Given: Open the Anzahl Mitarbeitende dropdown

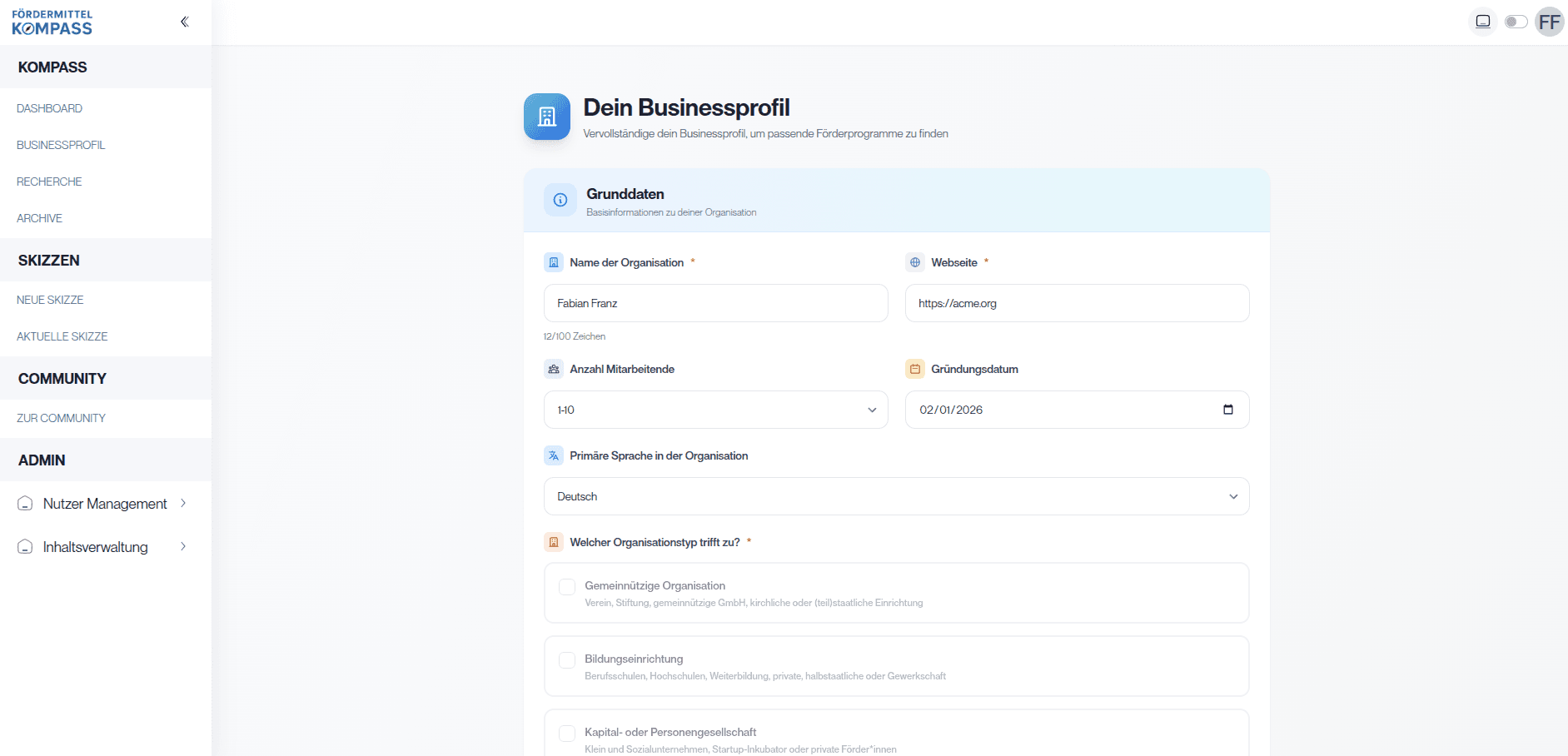Looking at the screenshot, I should (714, 410).
